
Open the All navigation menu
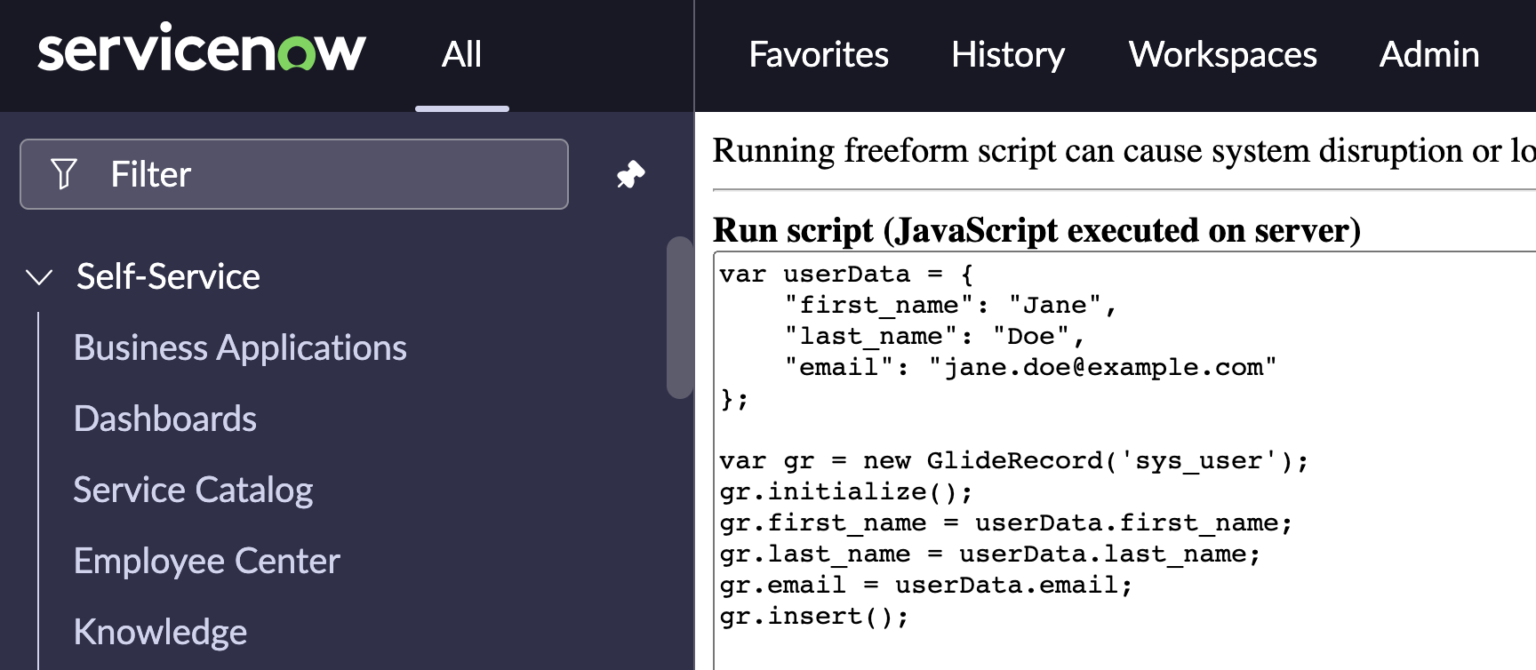point(461,55)
